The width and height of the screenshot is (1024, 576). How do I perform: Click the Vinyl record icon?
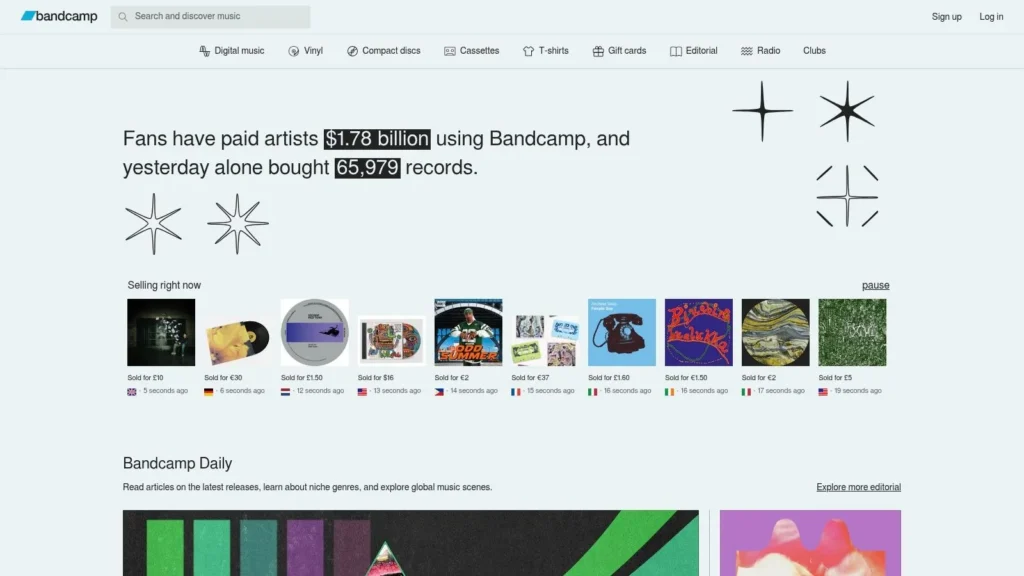coord(294,51)
